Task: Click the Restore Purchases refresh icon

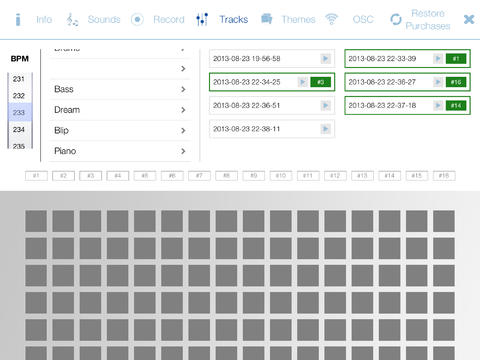Action: tap(396, 20)
